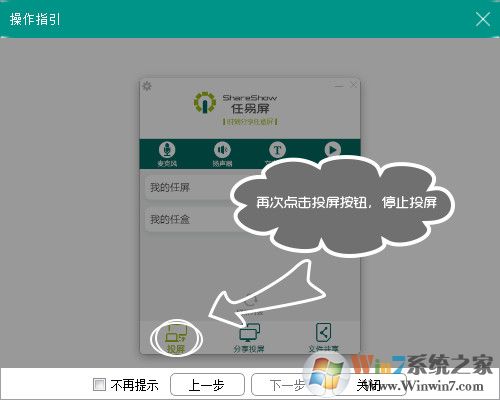500x400 pixels.
Task: Close the 操作指引 dialog with X
Action: click(483, 19)
